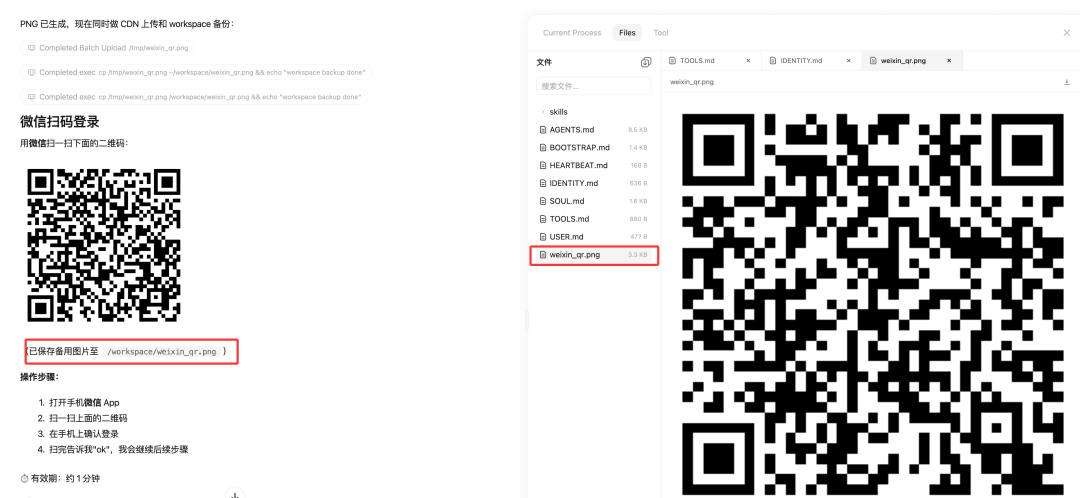
Task: Select weixin_qr.png in the file list
Action: click(575, 255)
